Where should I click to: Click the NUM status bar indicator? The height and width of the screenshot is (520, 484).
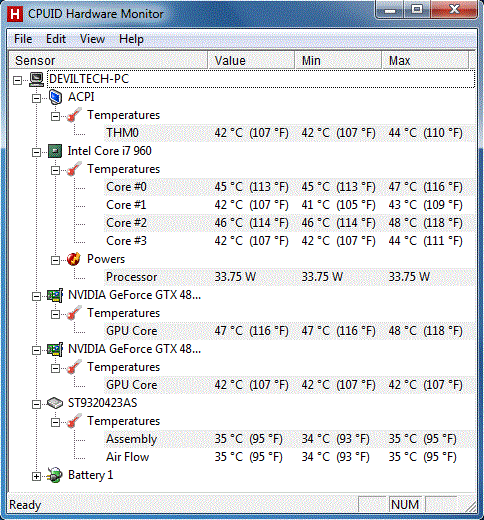[405, 505]
